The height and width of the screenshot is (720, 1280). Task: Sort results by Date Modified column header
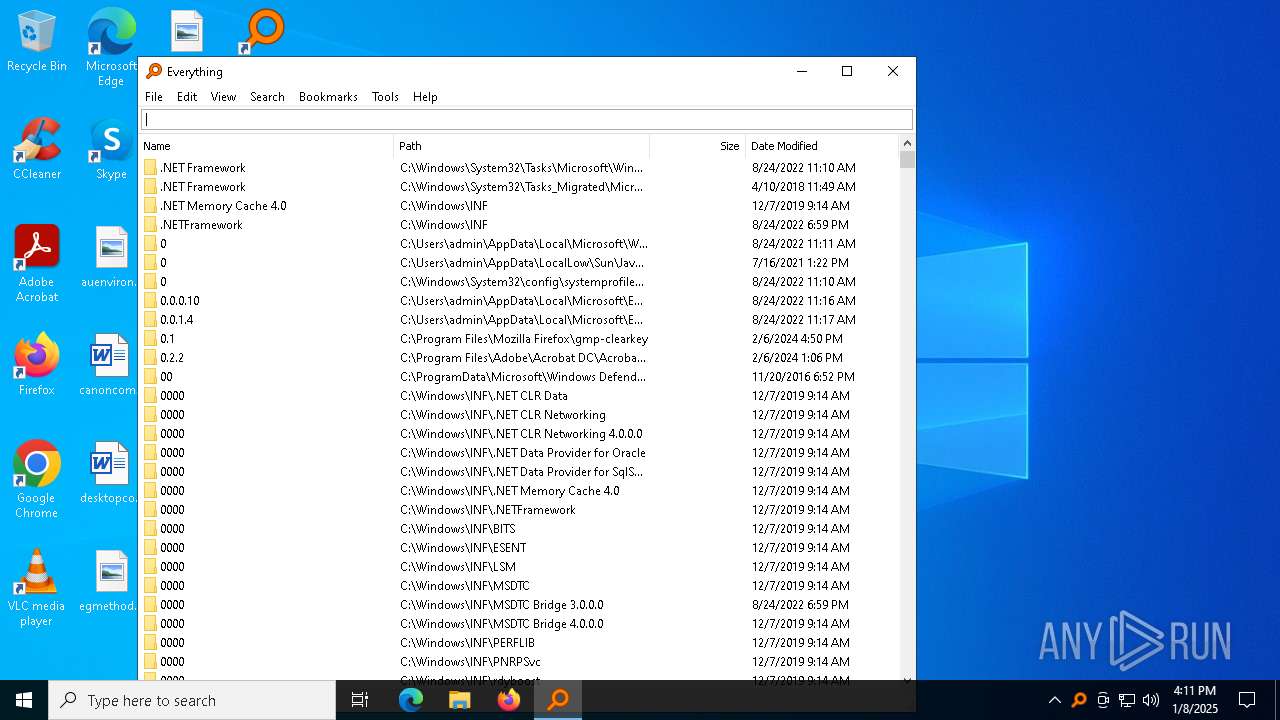(822, 146)
